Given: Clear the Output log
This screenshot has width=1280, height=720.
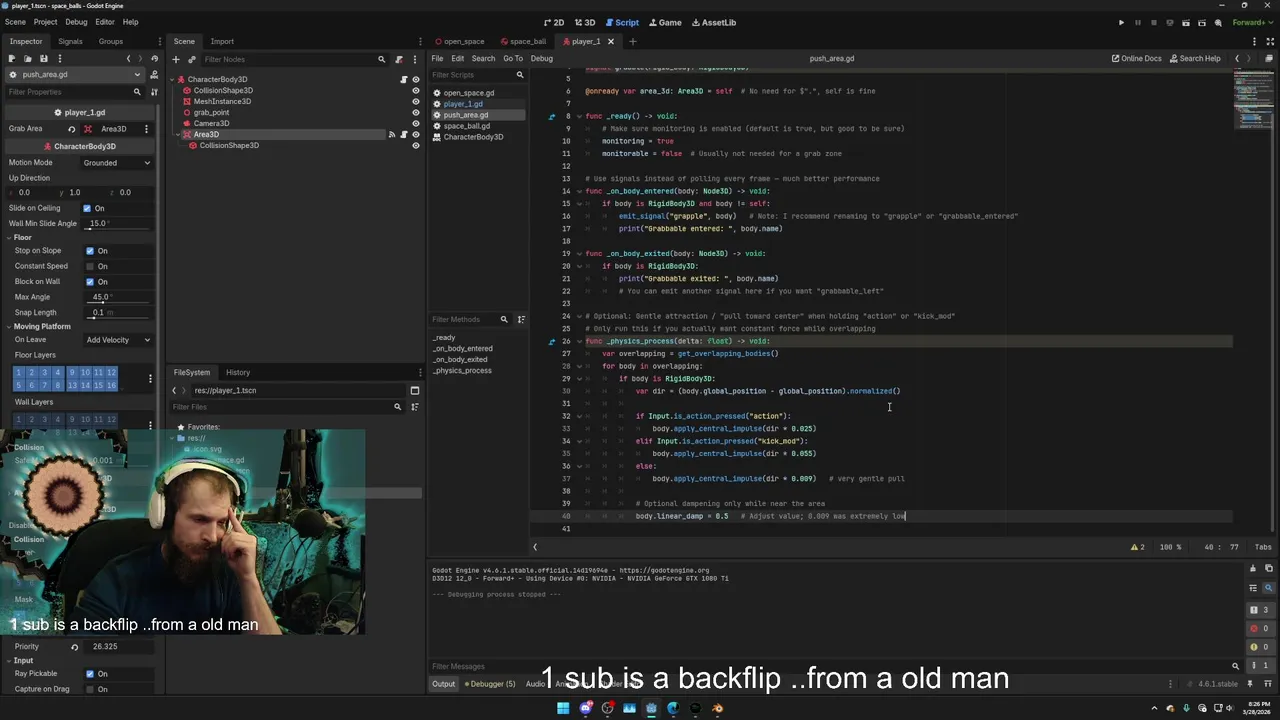Looking at the screenshot, I should pyautogui.click(x=1253, y=569).
